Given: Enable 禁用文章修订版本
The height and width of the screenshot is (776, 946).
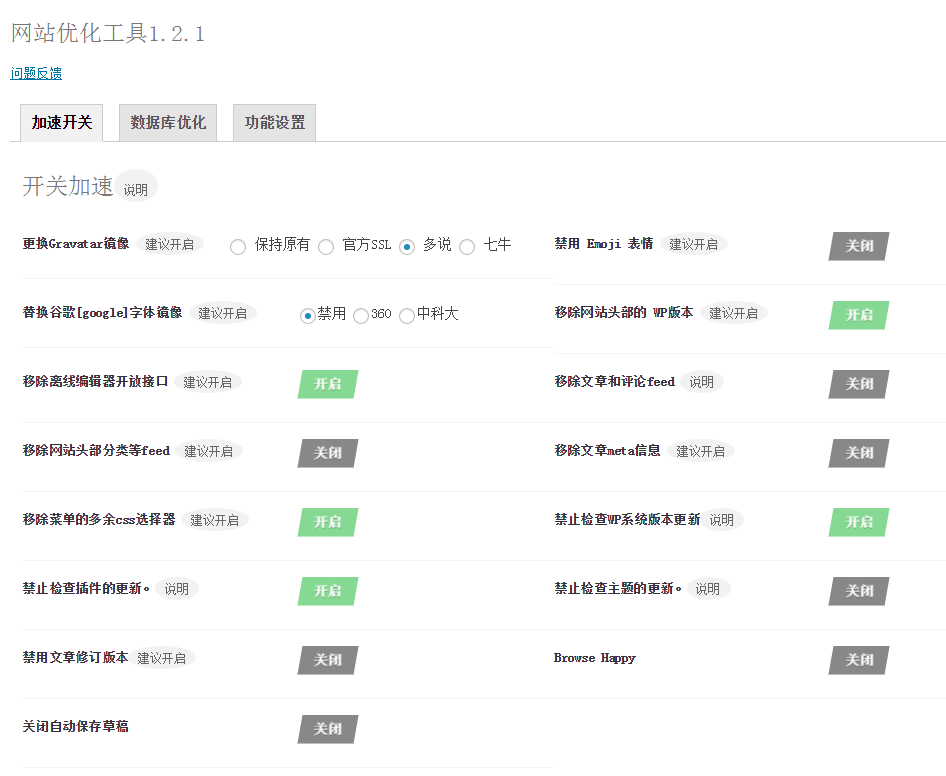Looking at the screenshot, I should pyautogui.click(x=327, y=660).
